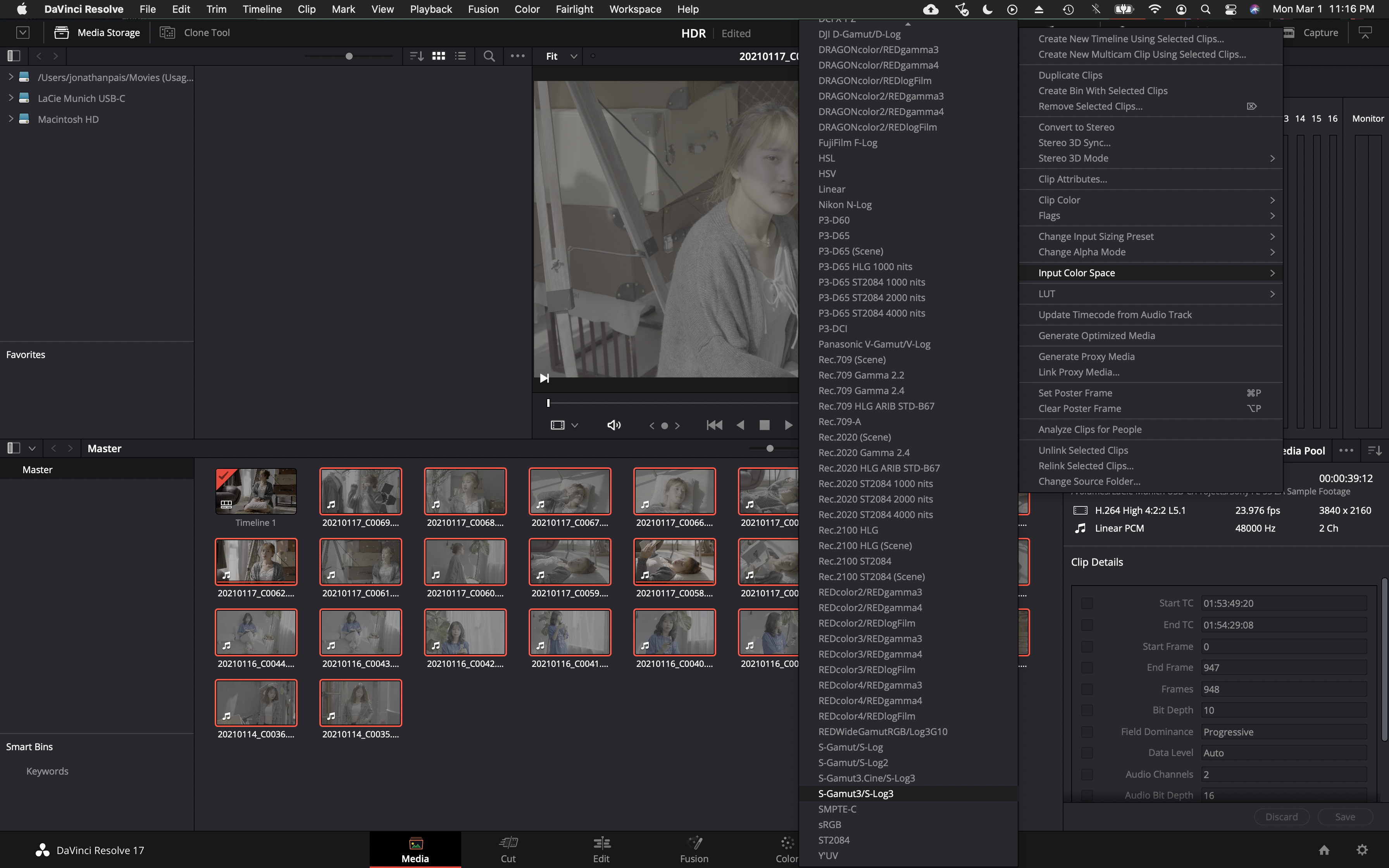Open the Cut page

coord(508,849)
